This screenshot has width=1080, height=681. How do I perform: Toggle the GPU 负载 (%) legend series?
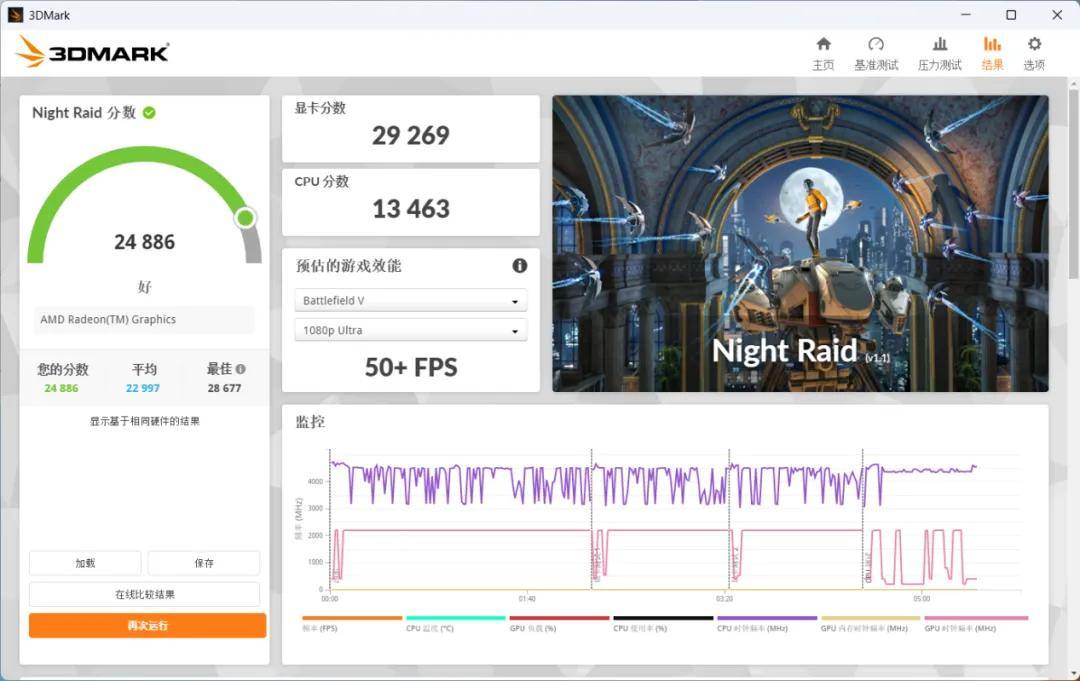point(559,624)
